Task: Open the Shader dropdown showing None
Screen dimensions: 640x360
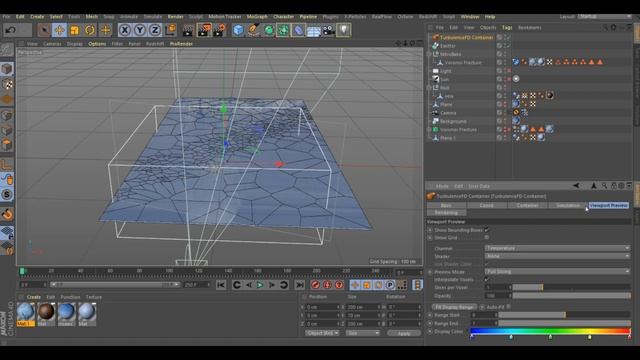Action: (x=557, y=256)
